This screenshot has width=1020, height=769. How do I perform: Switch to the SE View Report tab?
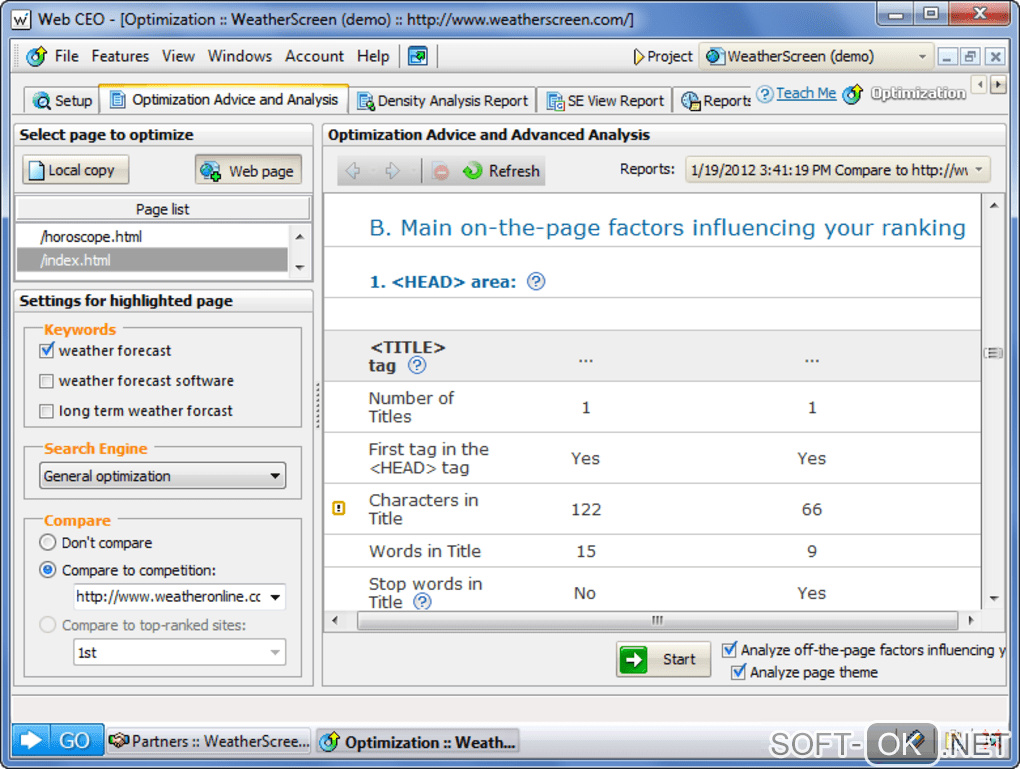[x=606, y=101]
